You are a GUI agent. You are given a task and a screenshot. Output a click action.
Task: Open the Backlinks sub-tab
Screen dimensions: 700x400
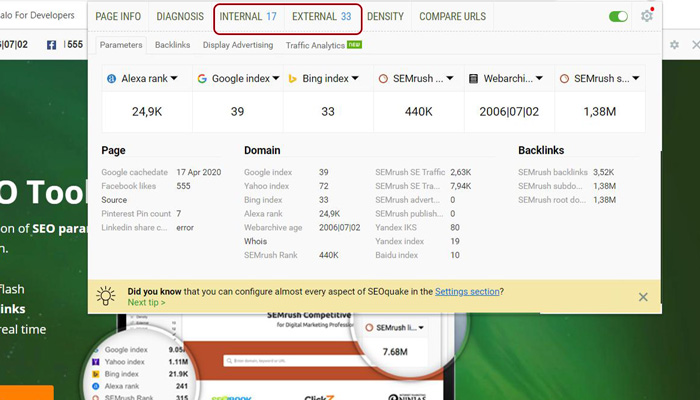pyautogui.click(x=172, y=45)
